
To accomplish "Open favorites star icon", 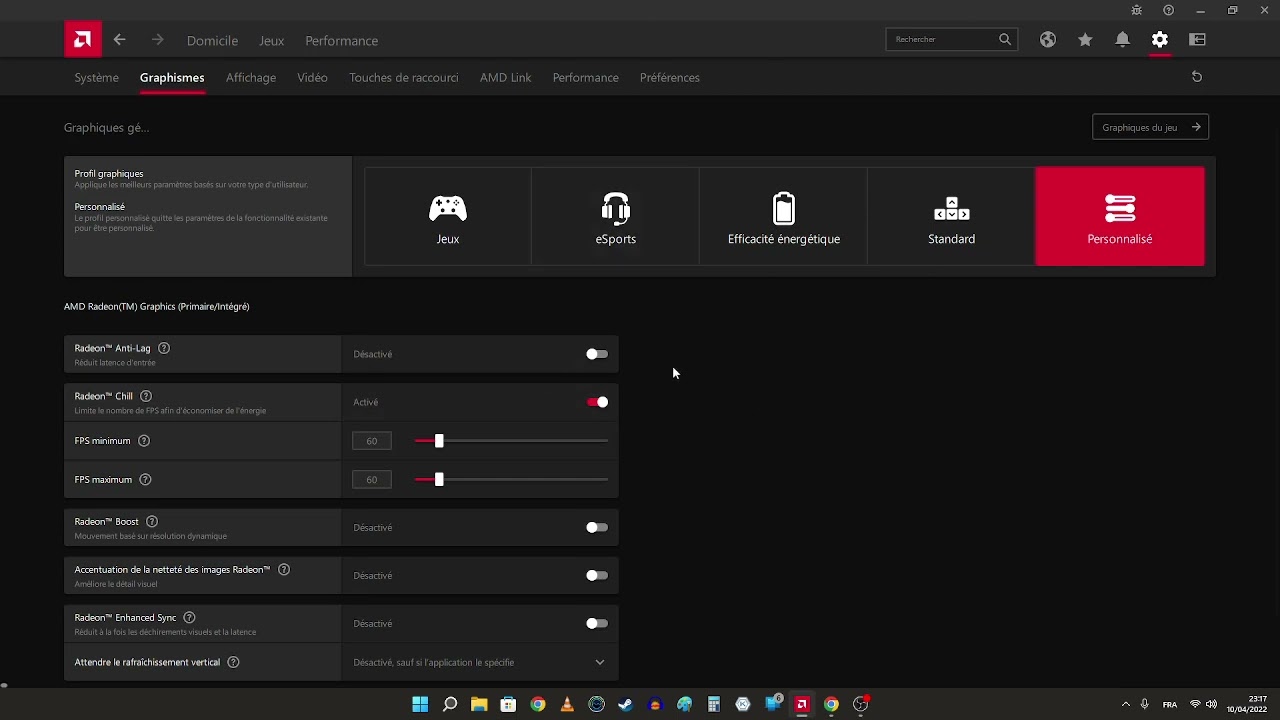I will pyautogui.click(x=1085, y=40).
